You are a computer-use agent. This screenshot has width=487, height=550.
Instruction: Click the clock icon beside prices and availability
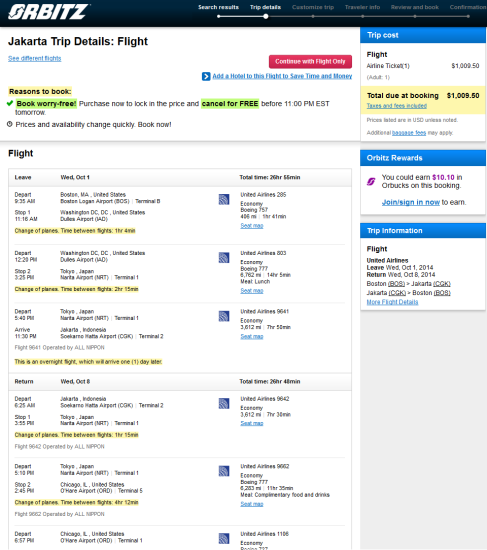coord(10,124)
